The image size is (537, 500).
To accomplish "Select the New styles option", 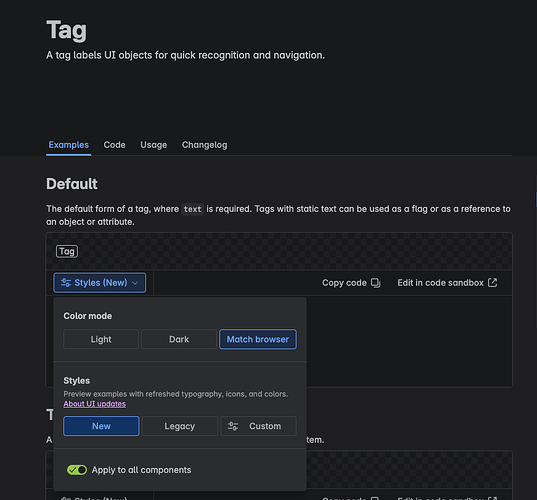I will [x=101, y=426].
